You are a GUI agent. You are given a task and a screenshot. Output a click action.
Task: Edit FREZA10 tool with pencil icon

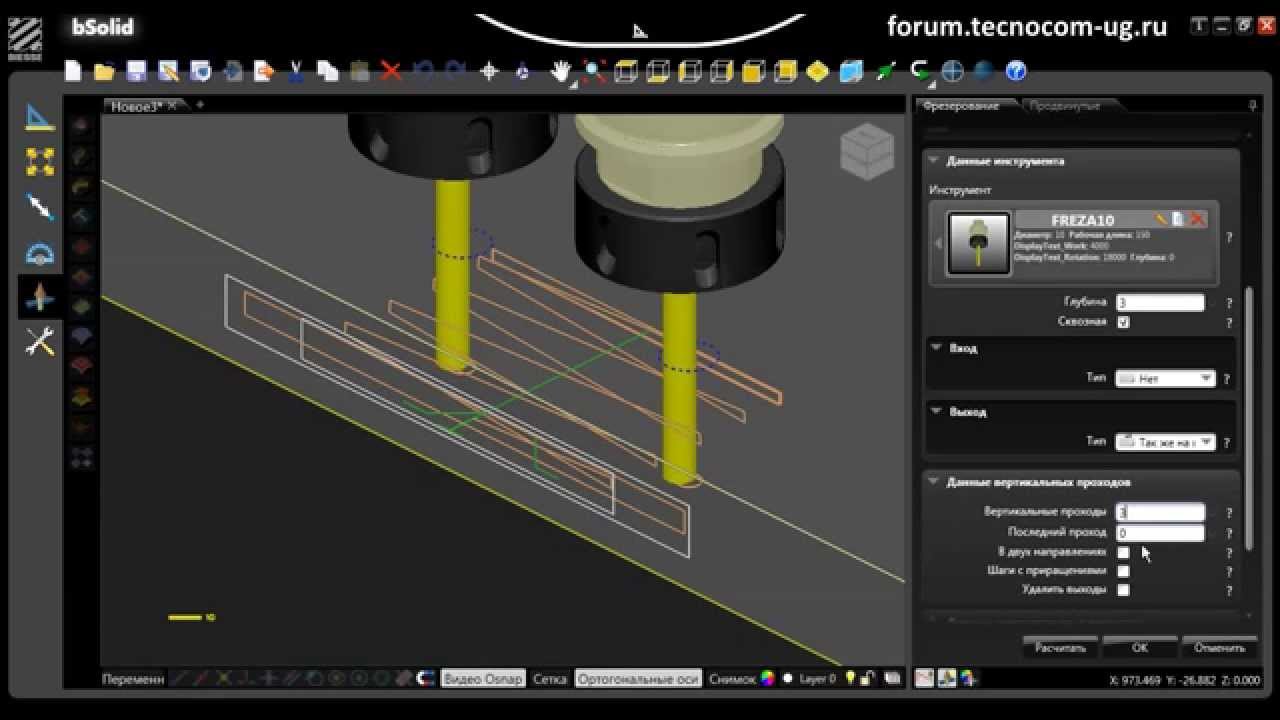(x=1160, y=219)
